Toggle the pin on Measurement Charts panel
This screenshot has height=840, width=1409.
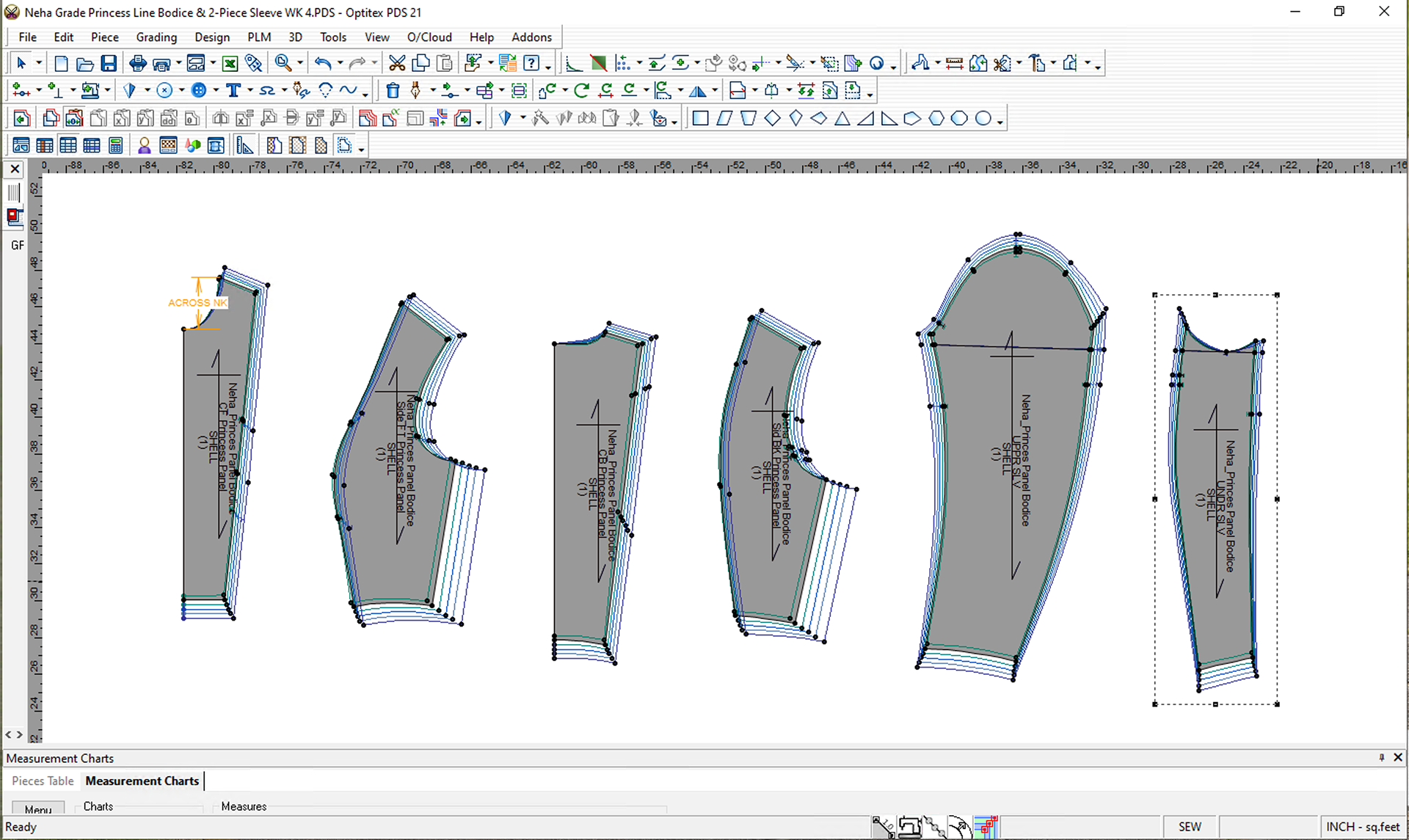[1381, 757]
